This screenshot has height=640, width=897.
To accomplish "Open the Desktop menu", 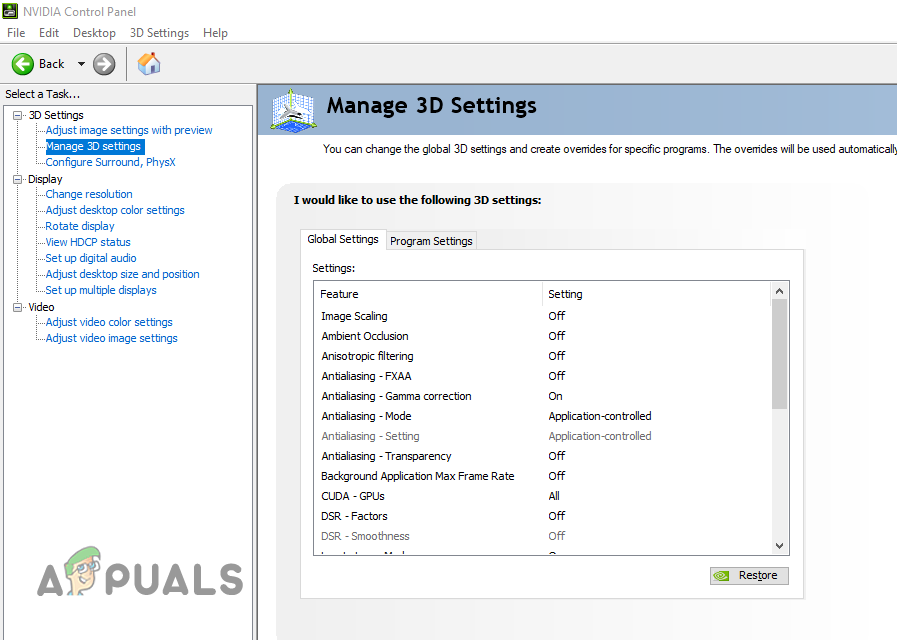I will [x=94, y=33].
